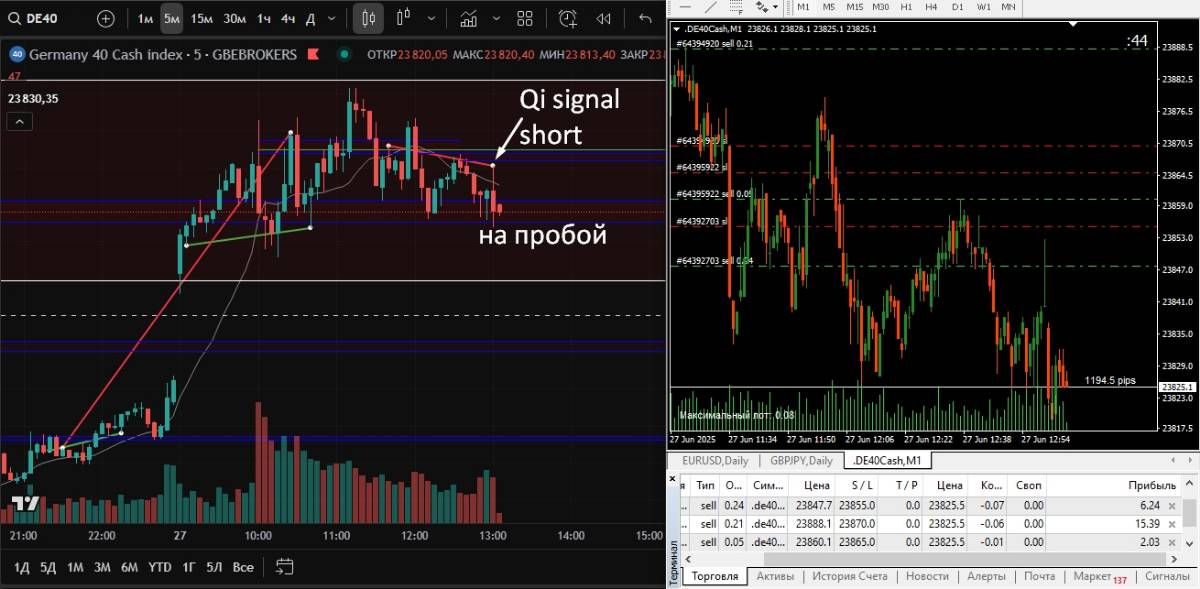Expand the timeframe list chevron
The height and width of the screenshot is (589, 1200).
[333, 18]
